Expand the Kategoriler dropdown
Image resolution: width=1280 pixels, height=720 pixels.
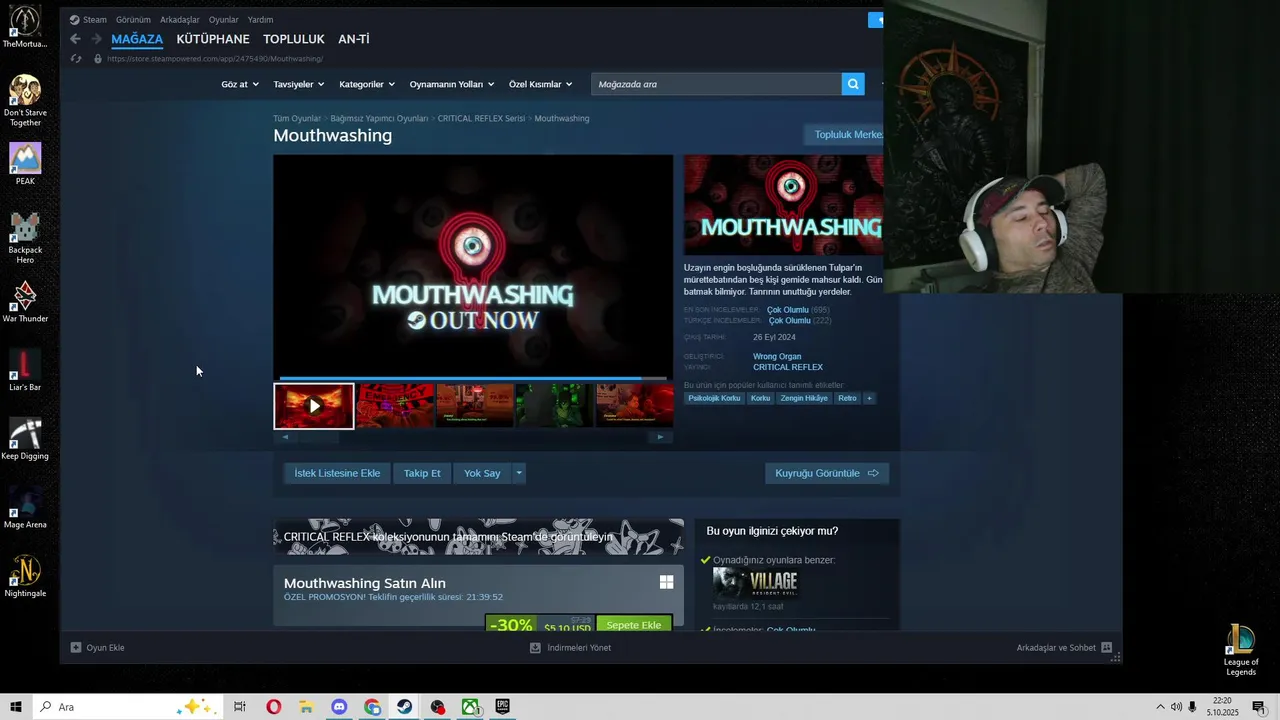click(366, 84)
